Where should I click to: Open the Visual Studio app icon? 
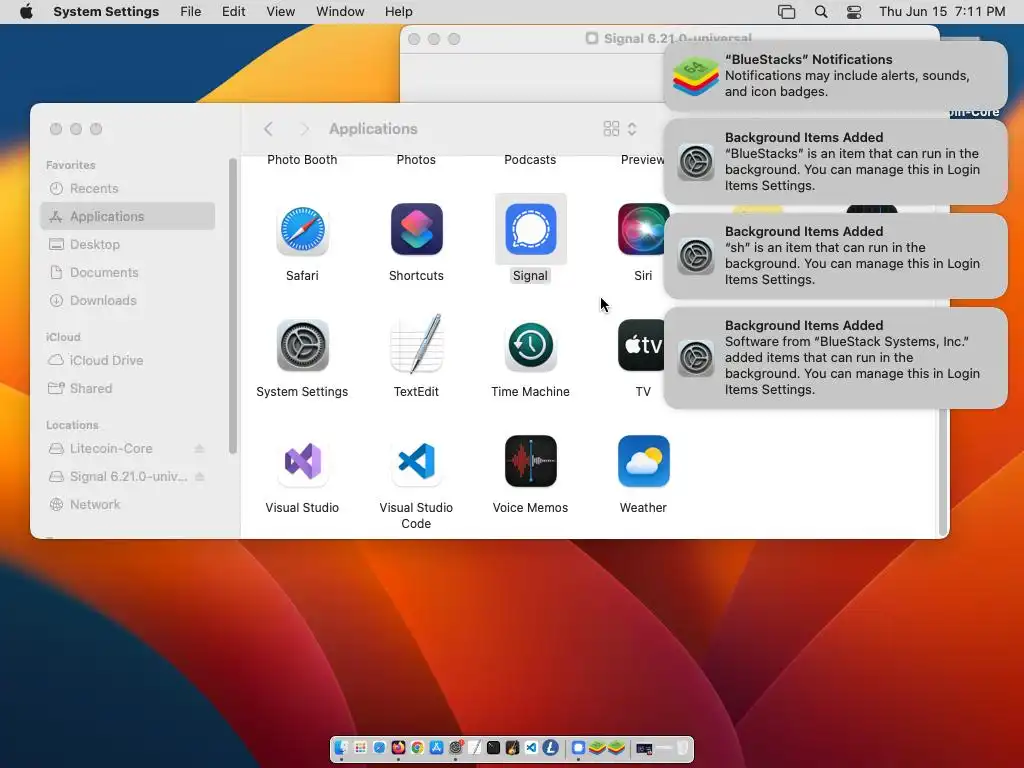click(302, 461)
